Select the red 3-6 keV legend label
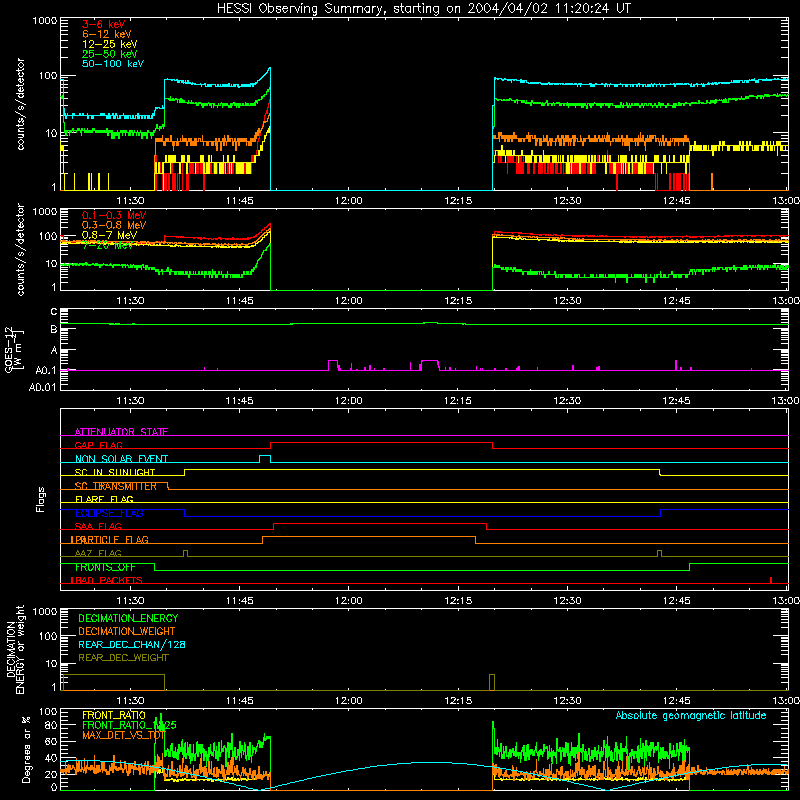 pos(104,24)
